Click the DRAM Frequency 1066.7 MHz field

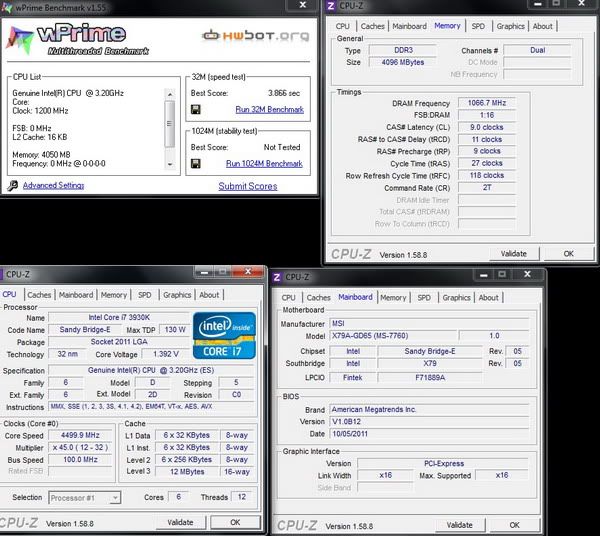(487, 103)
